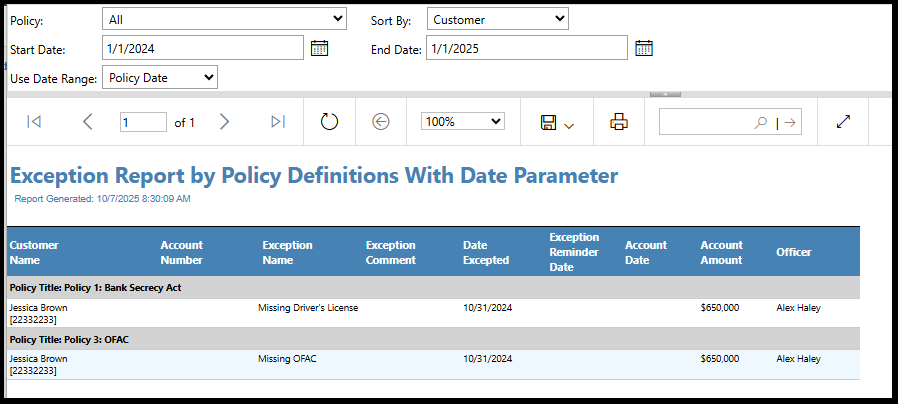
Task: Go to previous report page
Action: 87,122
